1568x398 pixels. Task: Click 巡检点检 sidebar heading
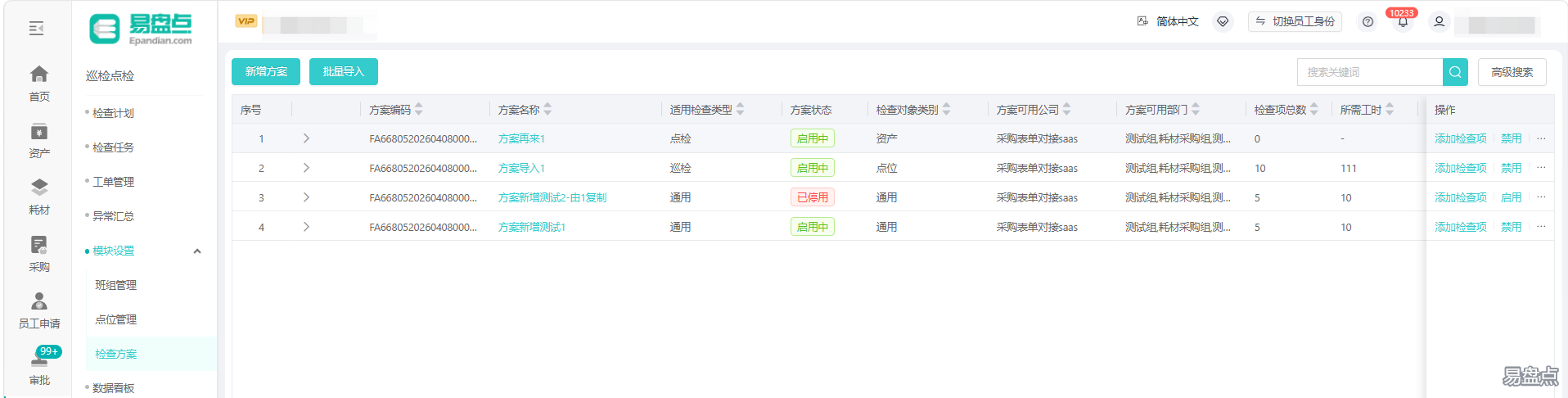110,75
